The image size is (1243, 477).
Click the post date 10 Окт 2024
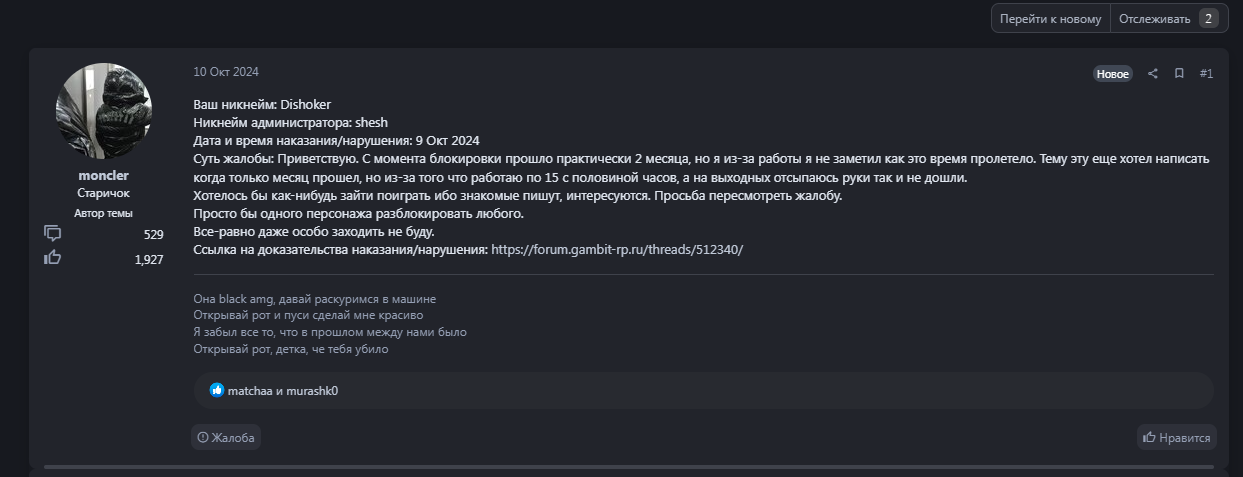[x=226, y=72]
